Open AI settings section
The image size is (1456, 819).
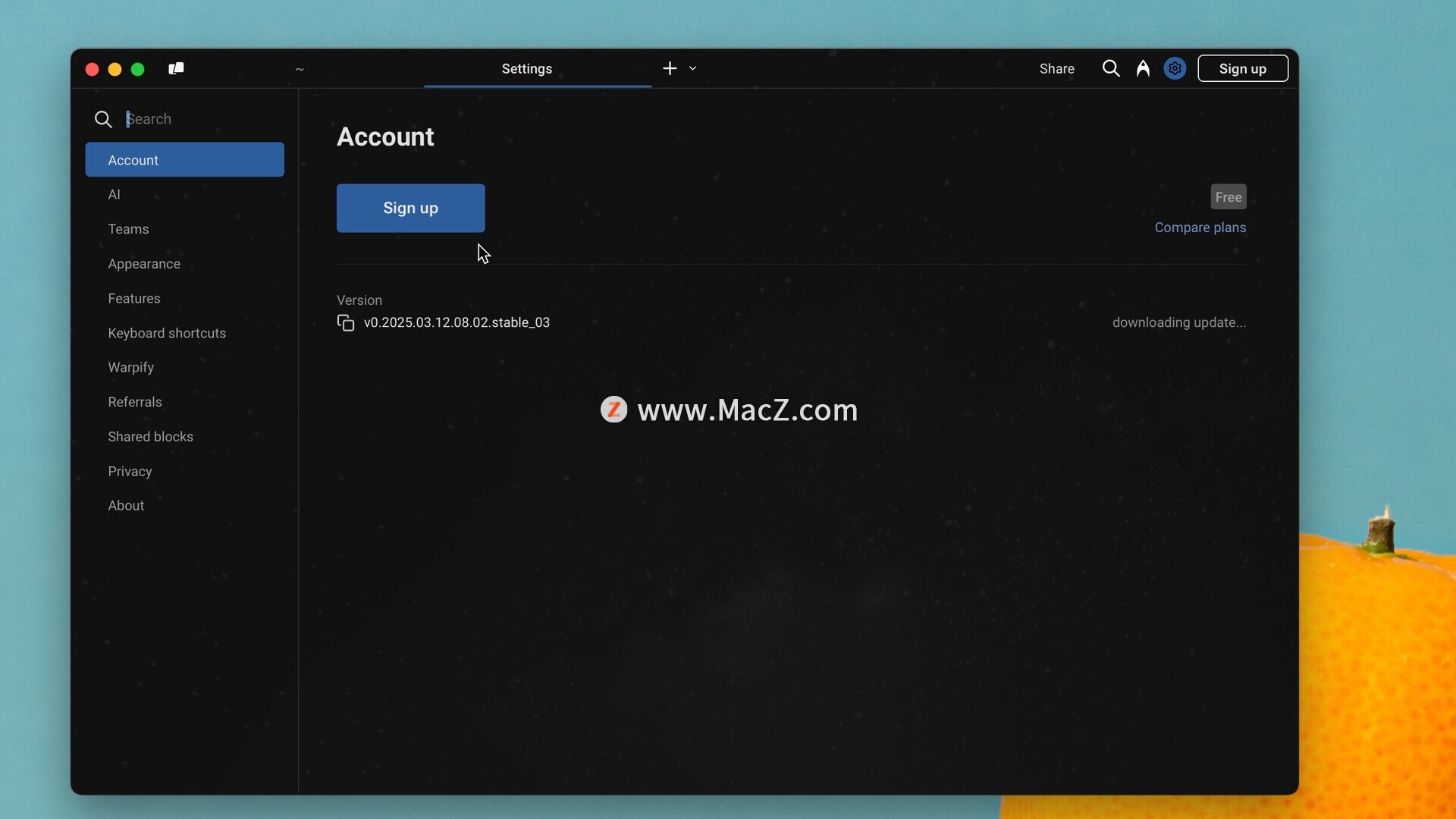184,195
